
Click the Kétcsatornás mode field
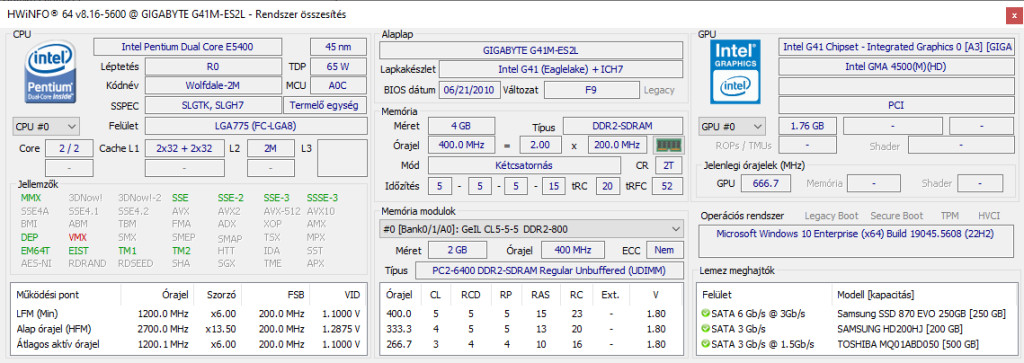[x=524, y=165]
